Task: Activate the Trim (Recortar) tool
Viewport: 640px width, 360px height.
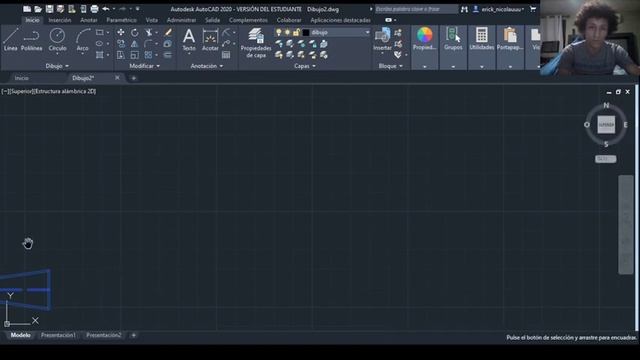Action: pyautogui.click(x=149, y=32)
